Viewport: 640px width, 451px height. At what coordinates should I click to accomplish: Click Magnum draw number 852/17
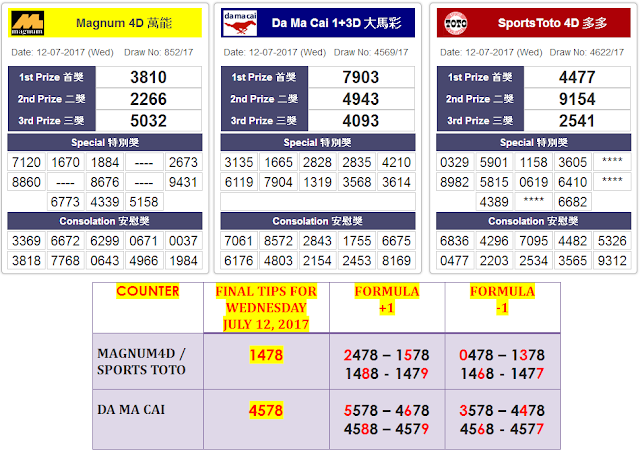coord(159,52)
